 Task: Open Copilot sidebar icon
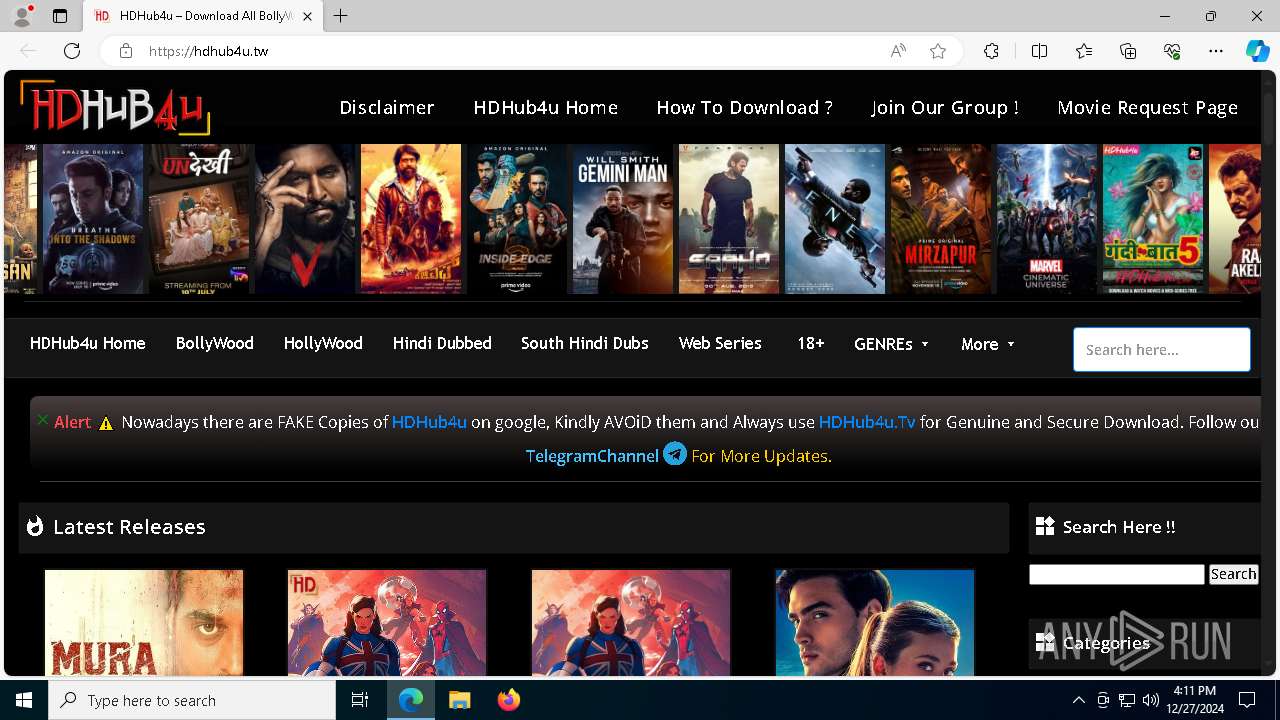click(x=1258, y=51)
